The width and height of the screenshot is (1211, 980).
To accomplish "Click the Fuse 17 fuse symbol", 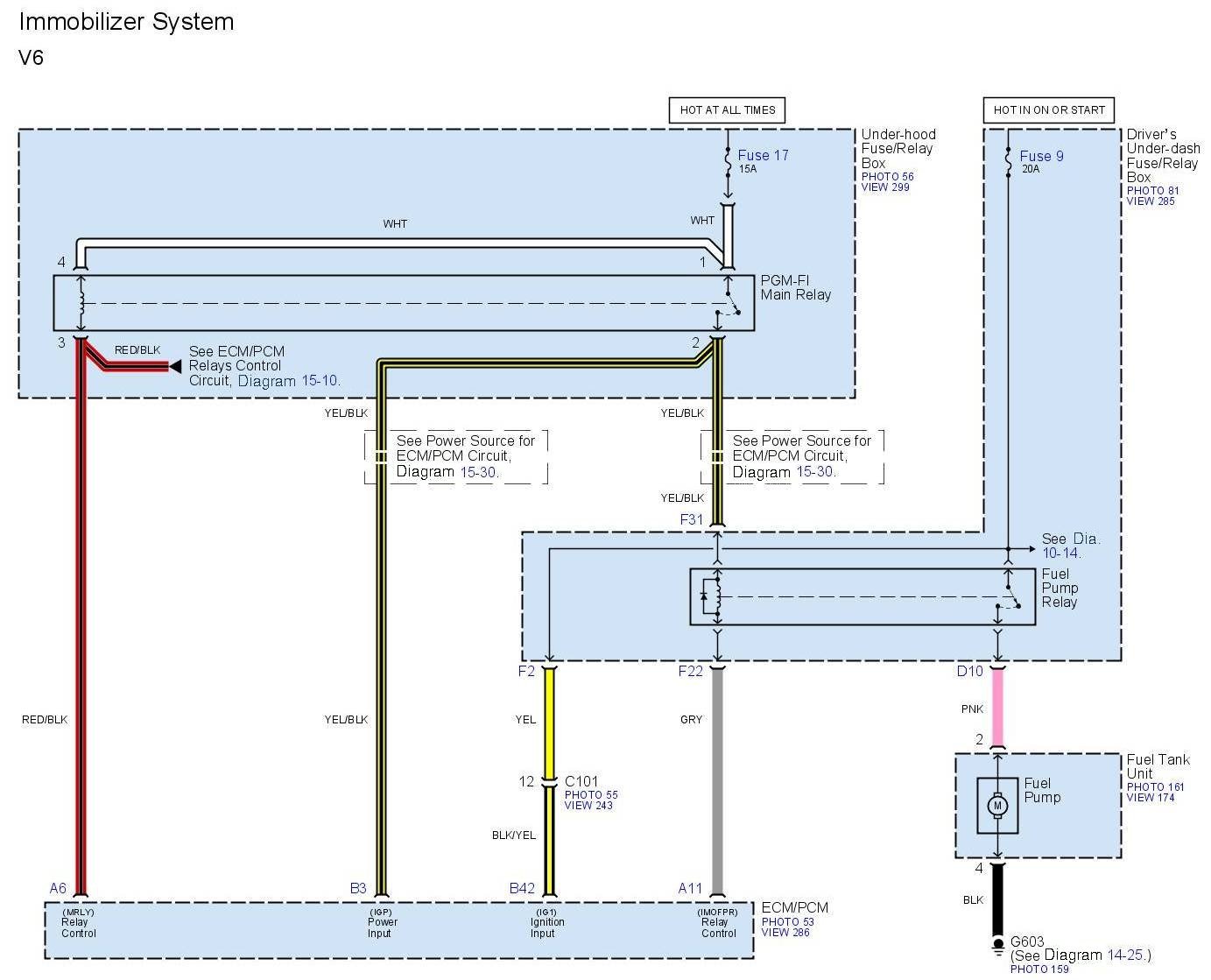I will (728, 162).
